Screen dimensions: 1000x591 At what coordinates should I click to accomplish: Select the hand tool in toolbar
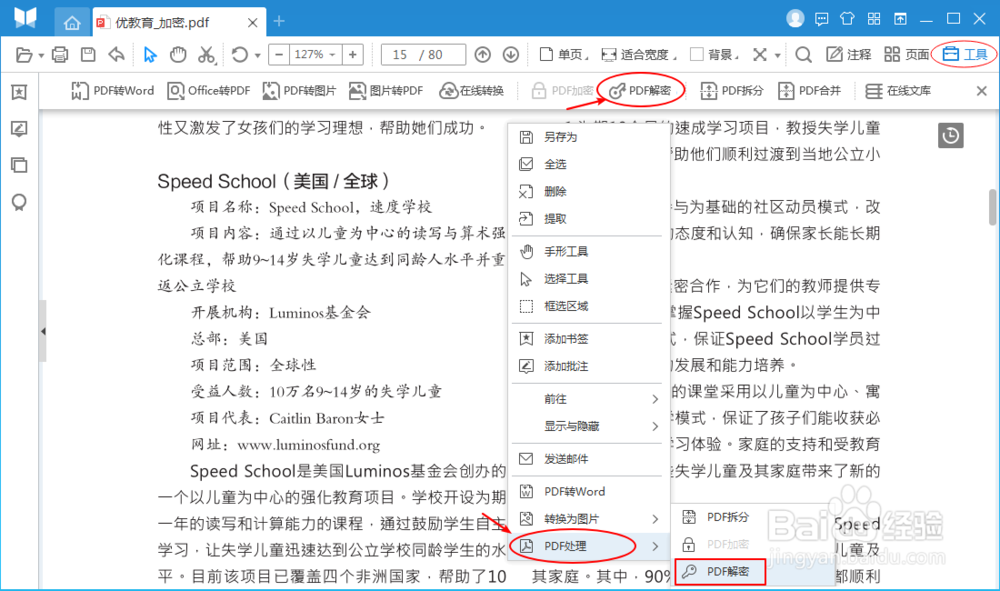click(178, 55)
